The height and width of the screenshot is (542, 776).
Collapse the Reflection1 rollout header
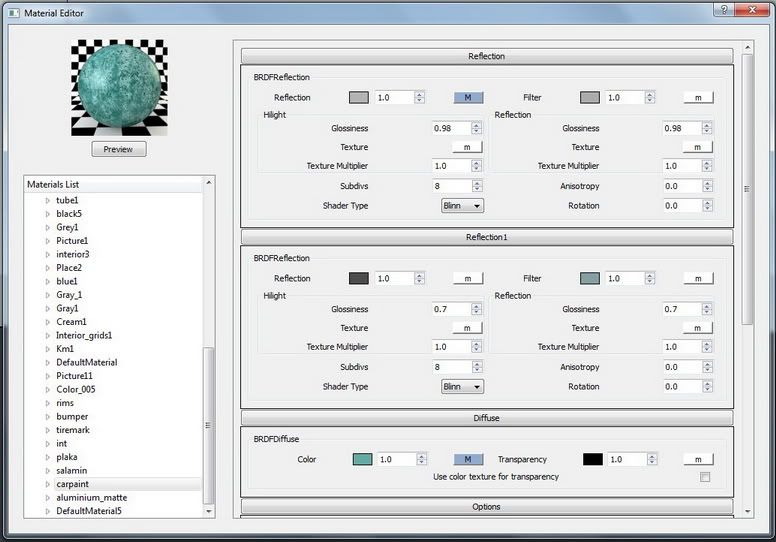(486, 237)
